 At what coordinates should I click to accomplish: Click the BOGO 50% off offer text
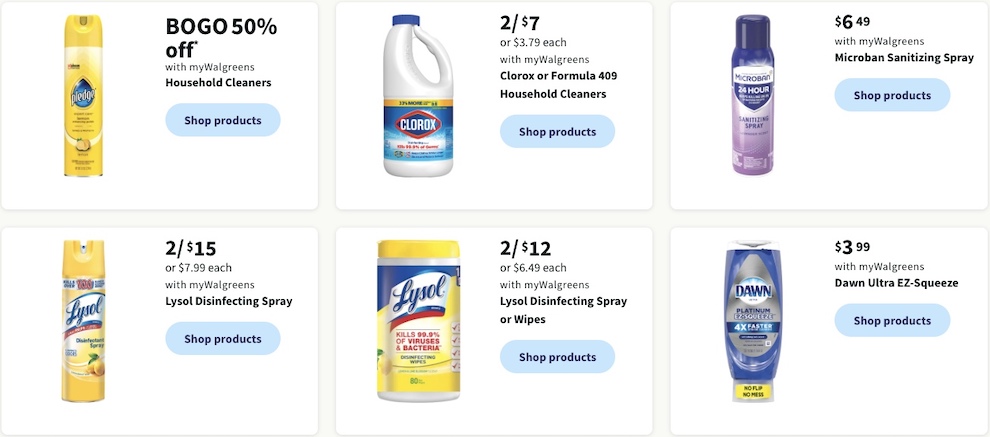[x=221, y=37]
